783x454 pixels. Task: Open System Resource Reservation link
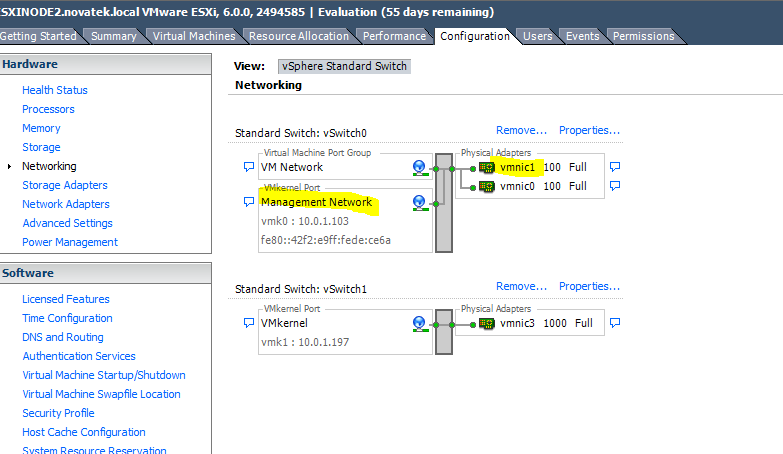click(94, 450)
